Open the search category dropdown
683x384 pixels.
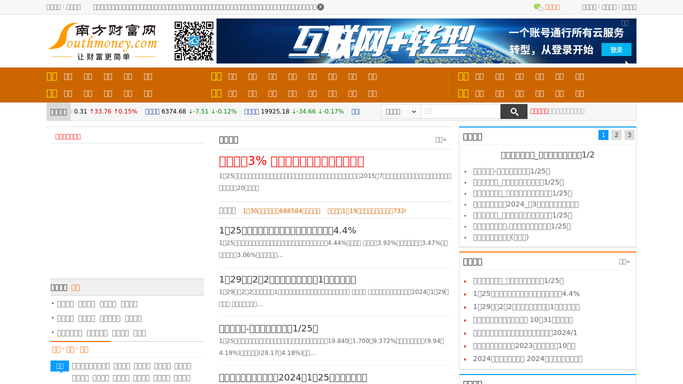(x=401, y=111)
